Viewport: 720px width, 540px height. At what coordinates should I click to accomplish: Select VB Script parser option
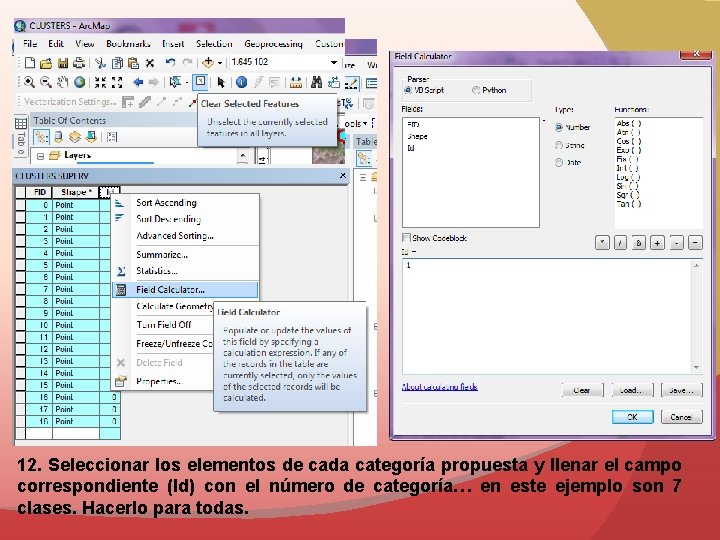coord(408,90)
